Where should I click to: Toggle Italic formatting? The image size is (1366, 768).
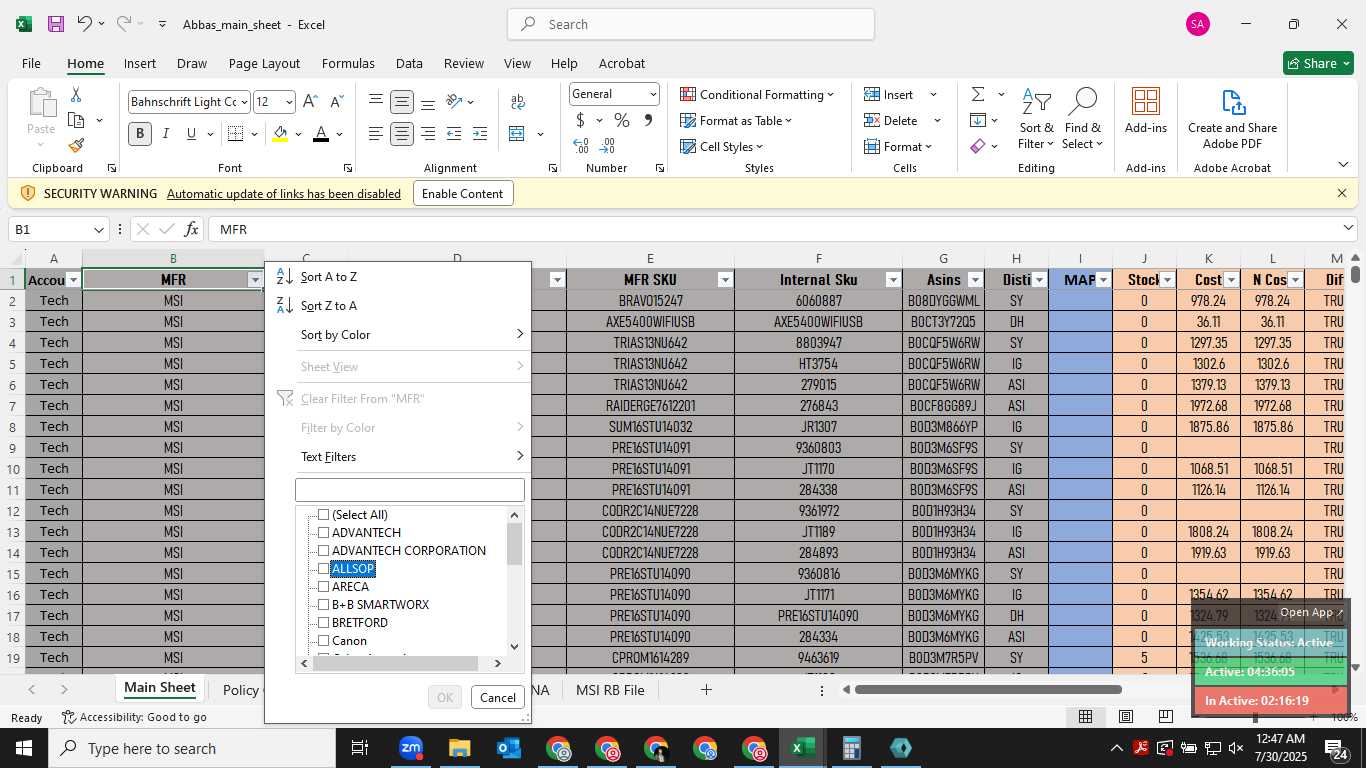tap(165, 134)
